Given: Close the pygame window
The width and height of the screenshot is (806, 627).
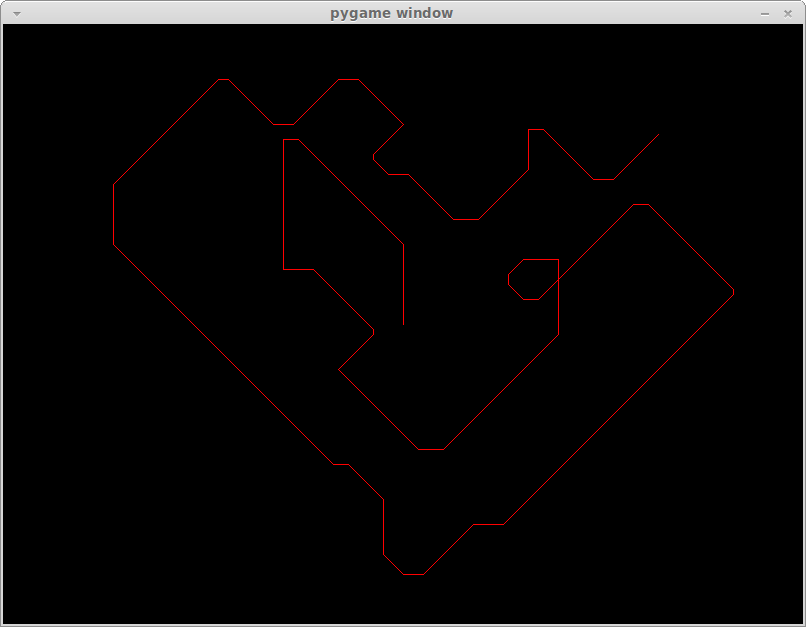Looking at the screenshot, I should (x=787, y=13).
